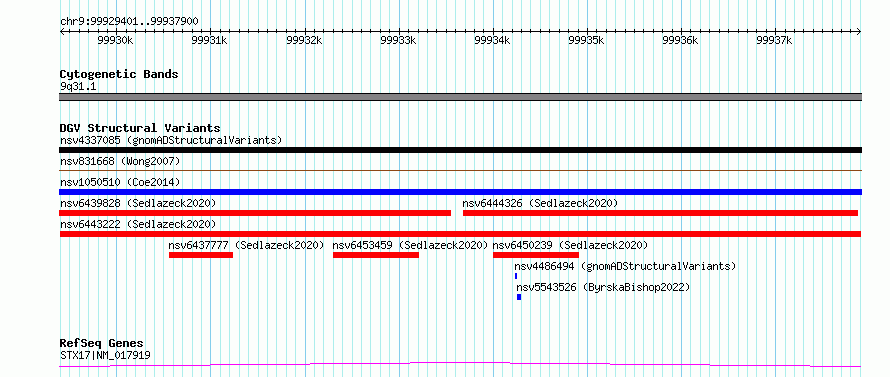This screenshot has width=890, height=377.
Task: Click the ruler's left end arrow
Action: pyautogui.click(x=62, y=32)
